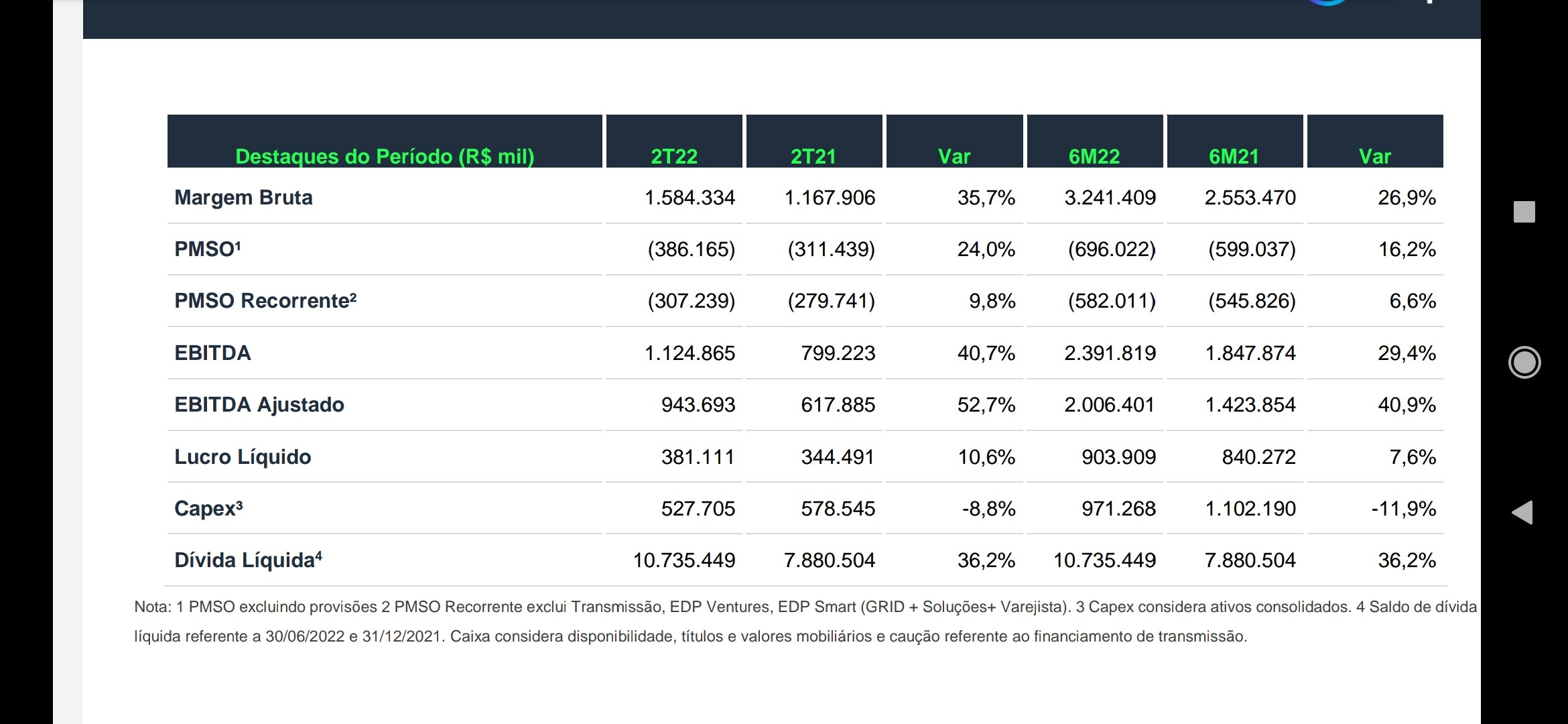Select the 24,0% variation cell
The width and height of the screenshot is (1568, 724).
click(986, 249)
